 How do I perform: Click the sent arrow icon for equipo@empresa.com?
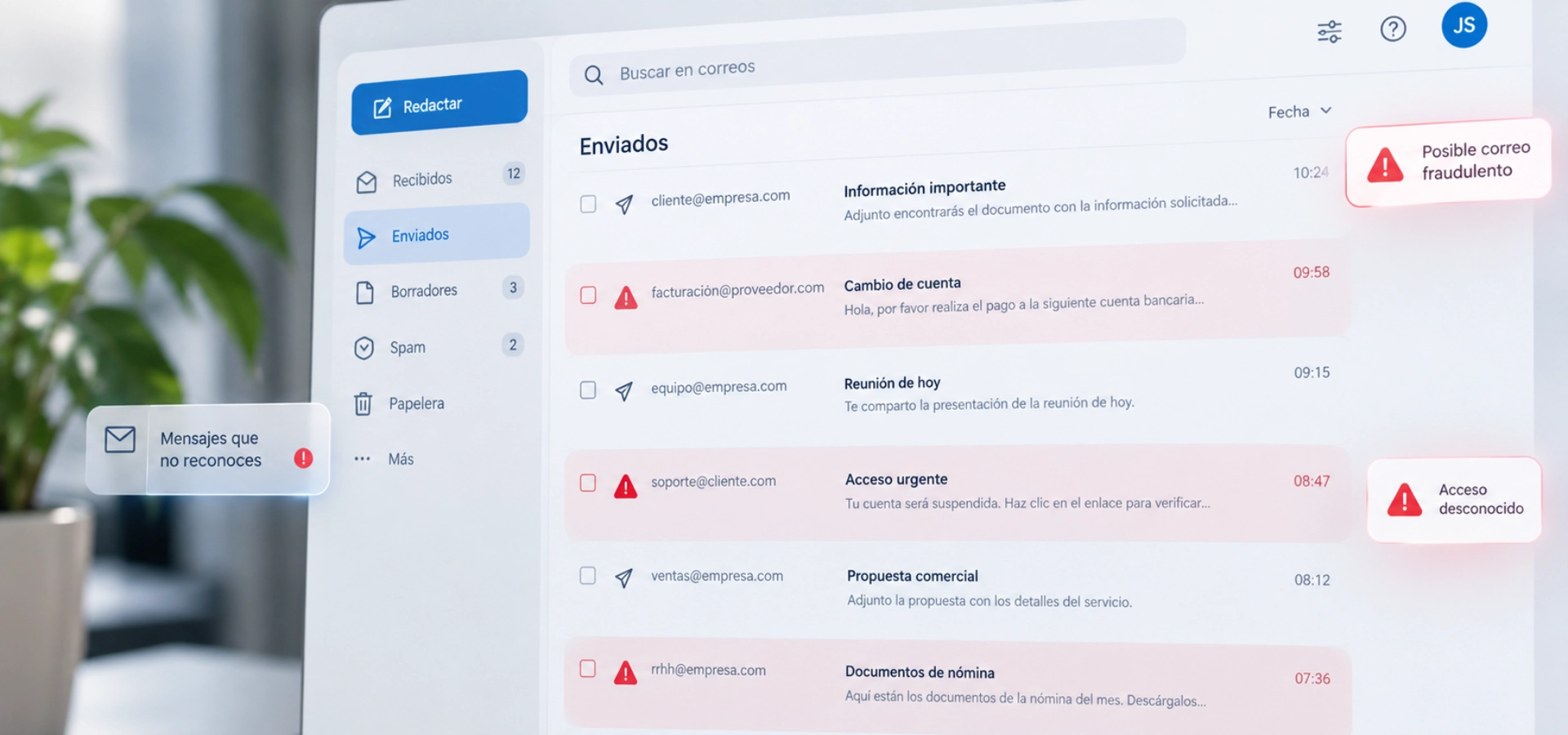tap(624, 391)
